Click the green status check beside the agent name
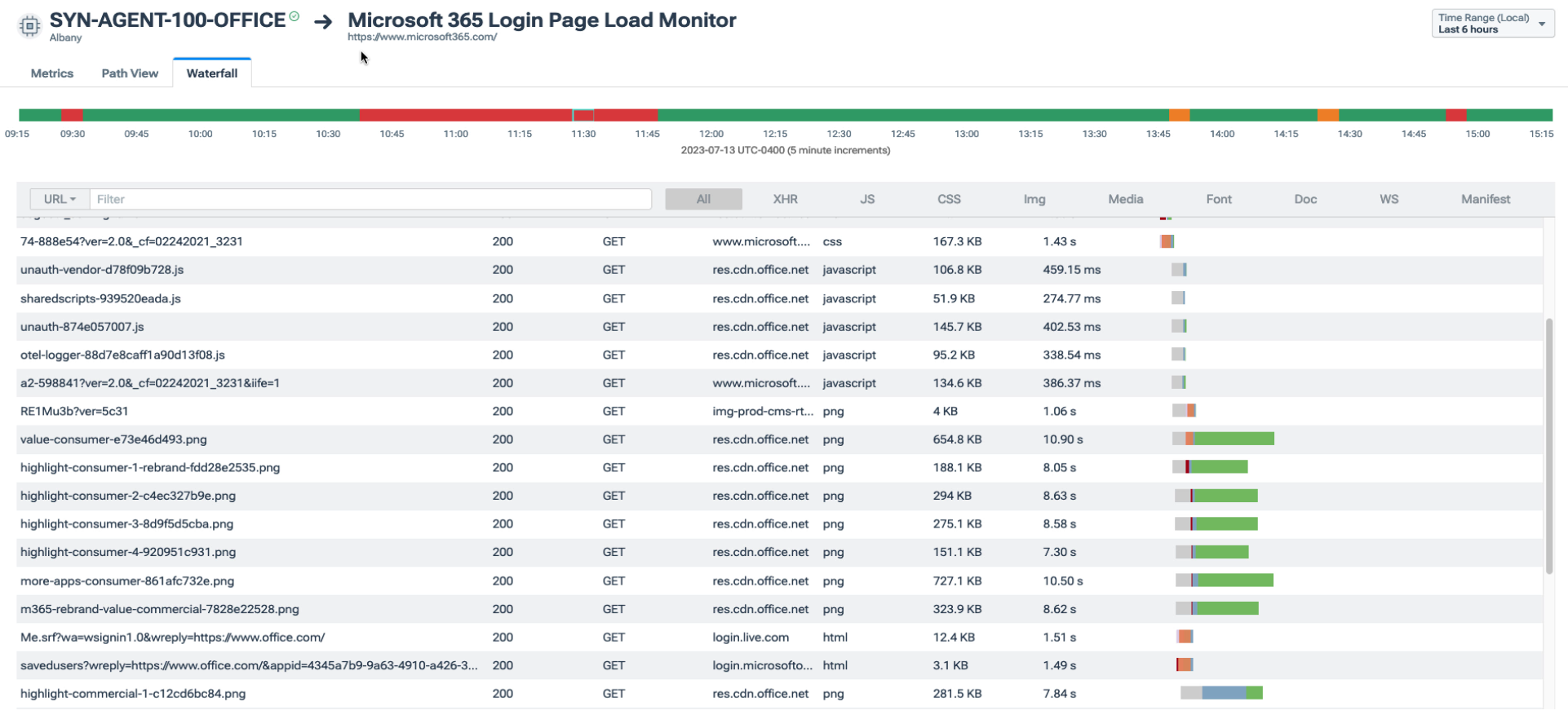Viewport: 1568px width, 715px height. (295, 16)
